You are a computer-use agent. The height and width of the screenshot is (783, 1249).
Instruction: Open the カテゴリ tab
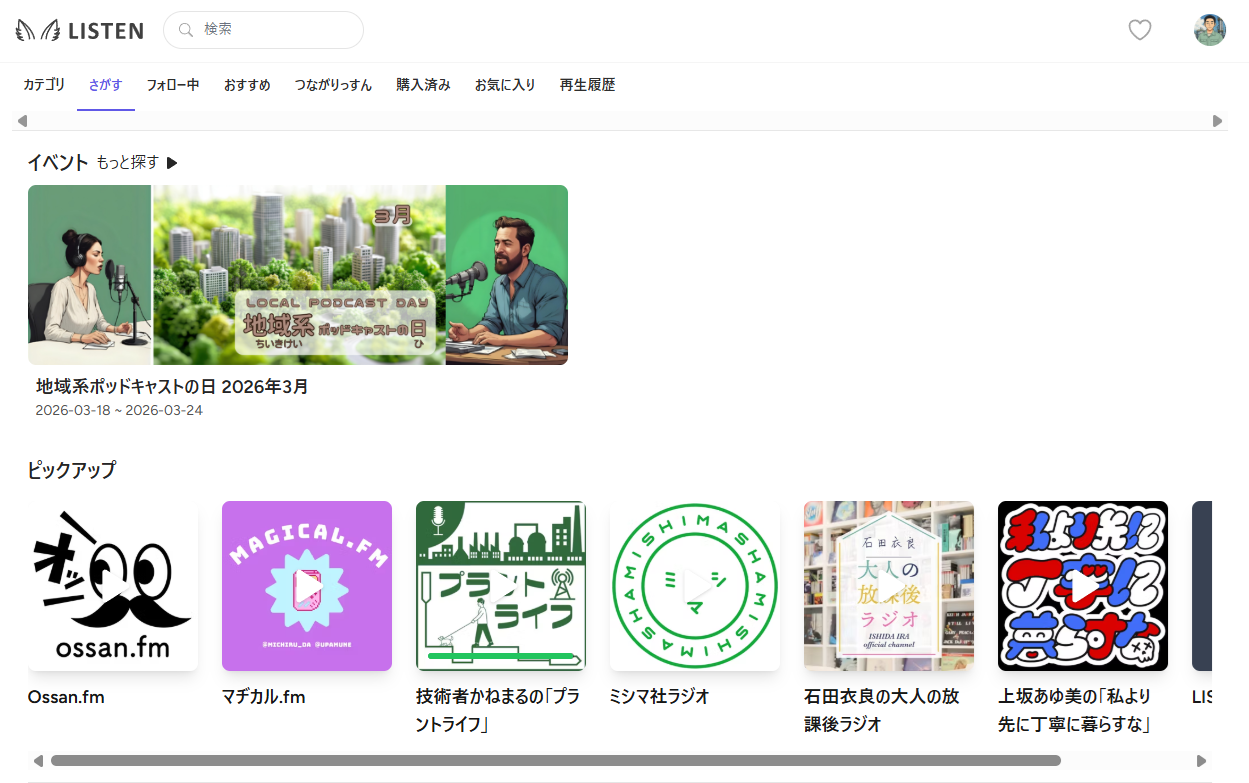point(43,85)
